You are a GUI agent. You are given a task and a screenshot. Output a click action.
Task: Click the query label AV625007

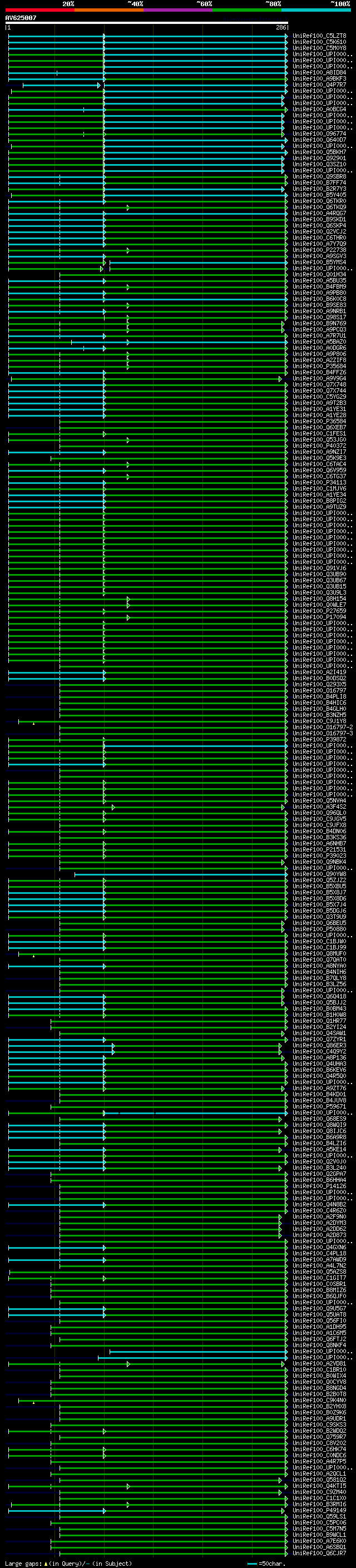(21, 18)
